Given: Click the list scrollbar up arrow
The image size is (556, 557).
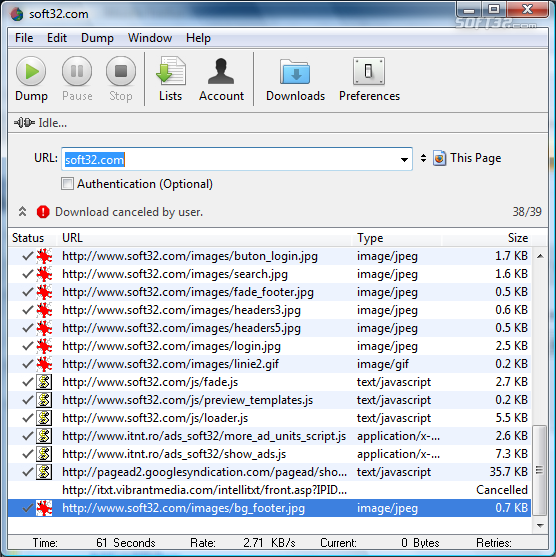Looking at the screenshot, I should [540, 256].
